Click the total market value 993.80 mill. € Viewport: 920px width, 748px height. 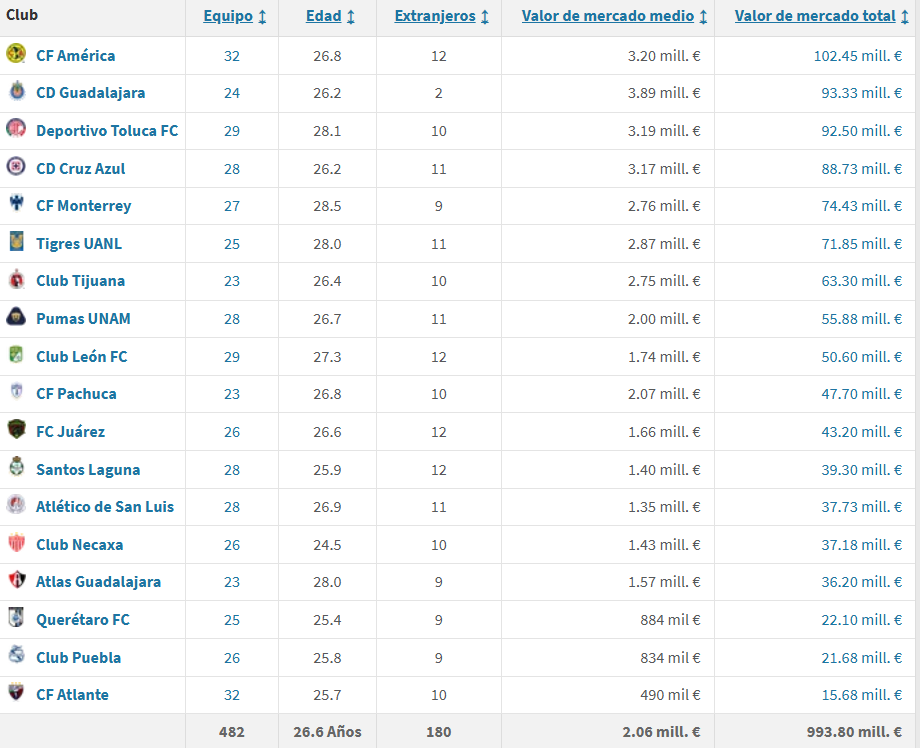pos(854,732)
